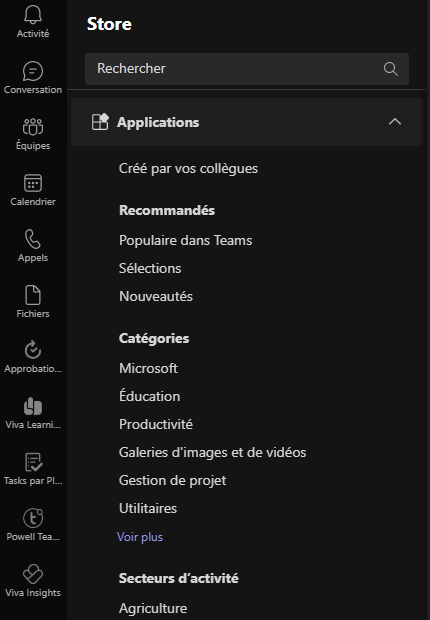Select Populaire dans Teams
Viewport: 430px width, 620px height.
[186, 240]
